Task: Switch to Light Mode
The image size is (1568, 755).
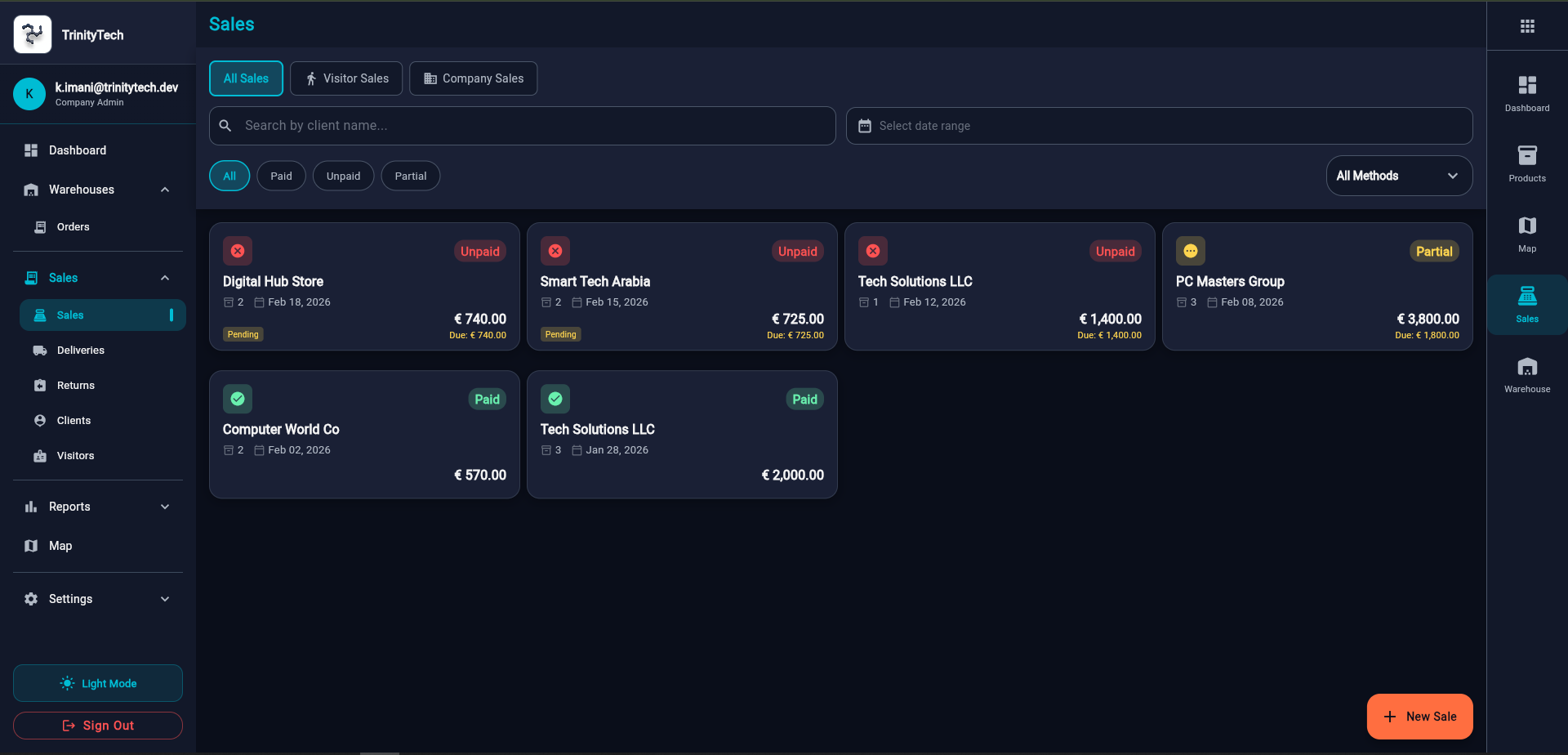Action: coord(98,683)
